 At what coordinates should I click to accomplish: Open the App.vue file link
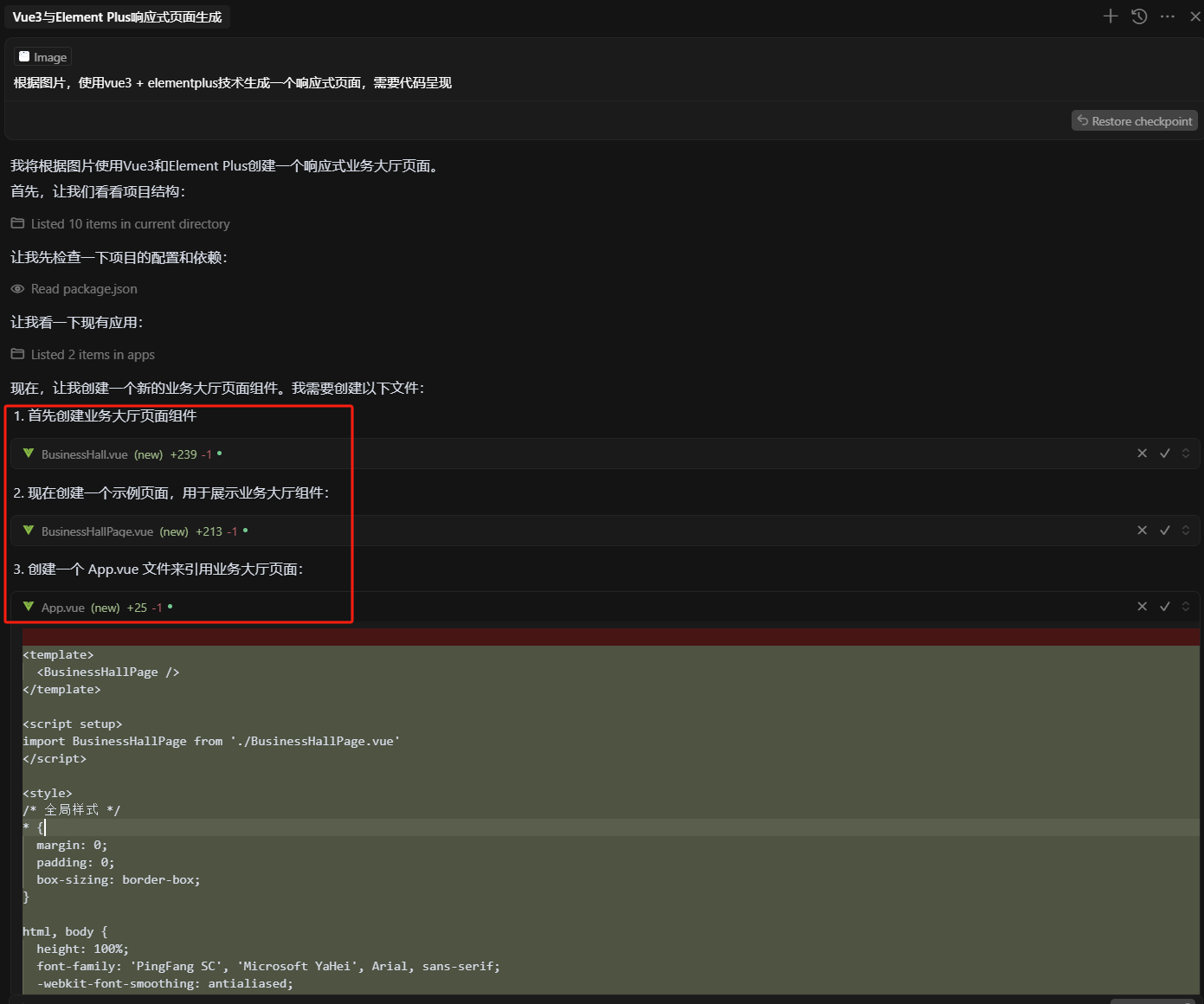(x=63, y=608)
